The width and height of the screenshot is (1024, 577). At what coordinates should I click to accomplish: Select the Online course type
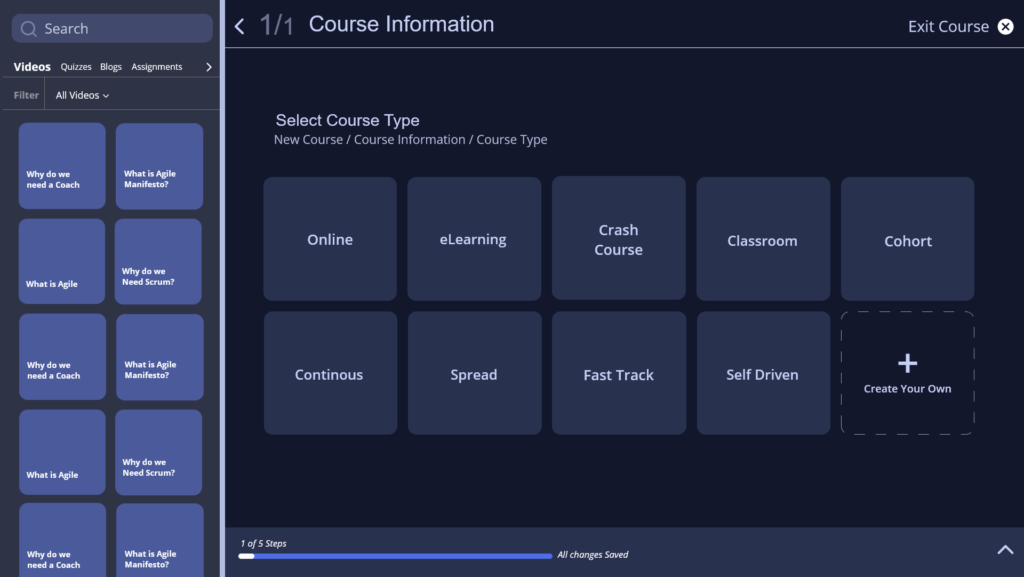click(330, 239)
